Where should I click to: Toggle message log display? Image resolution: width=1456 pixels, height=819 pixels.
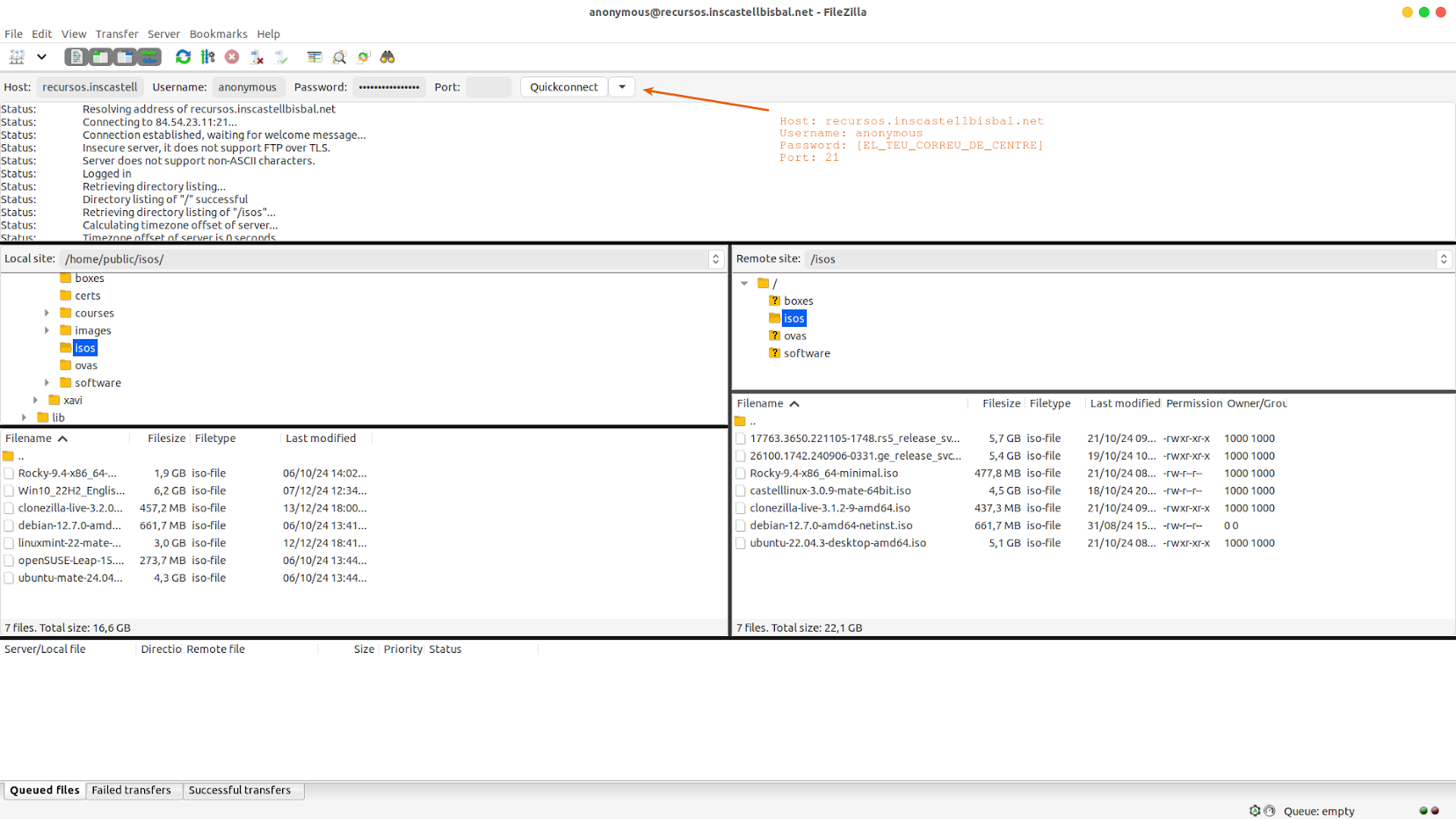click(x=76, y=57)
